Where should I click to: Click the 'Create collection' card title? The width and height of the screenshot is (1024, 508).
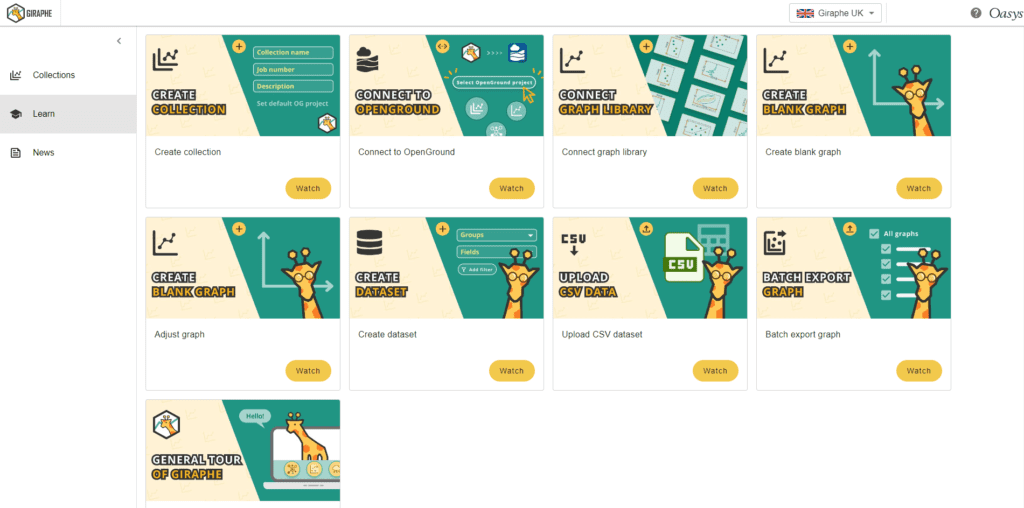(188, 152)
